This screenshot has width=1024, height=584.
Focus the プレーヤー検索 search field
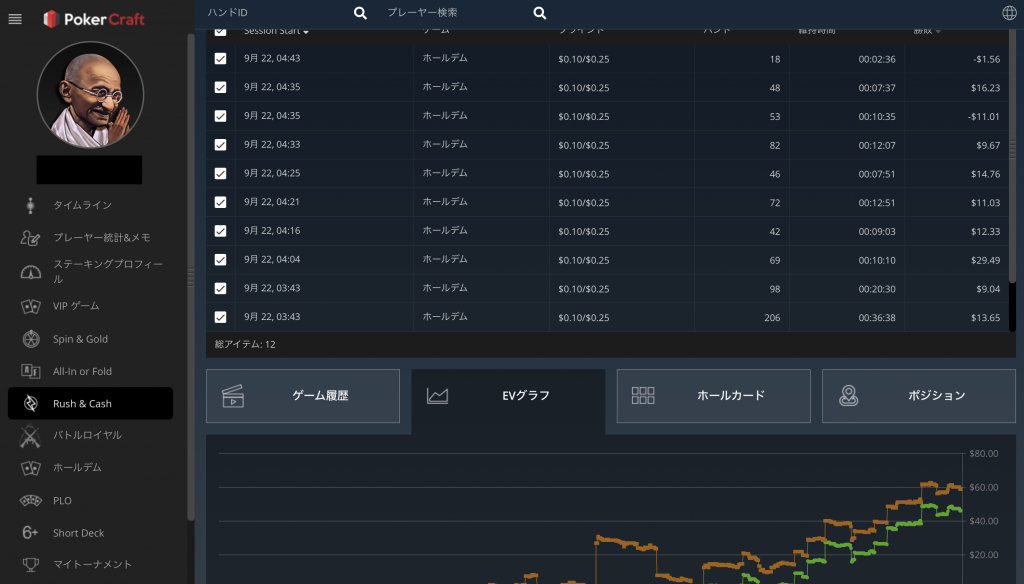[x=458, y=13]
